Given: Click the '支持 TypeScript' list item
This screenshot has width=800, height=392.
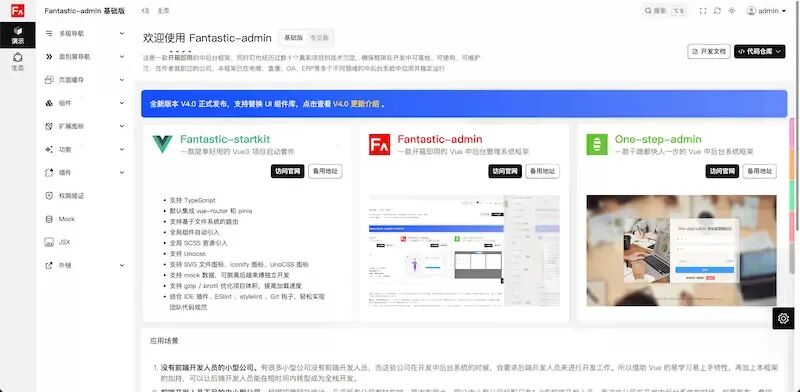Looking at the screenshot, I should click(192, 201).
